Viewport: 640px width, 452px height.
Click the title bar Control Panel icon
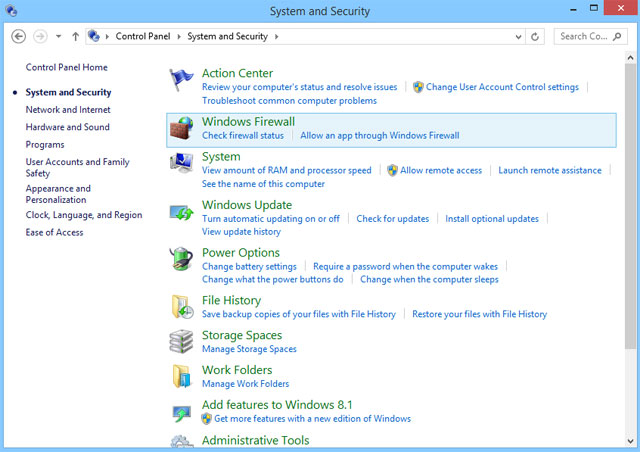point(11,11)
